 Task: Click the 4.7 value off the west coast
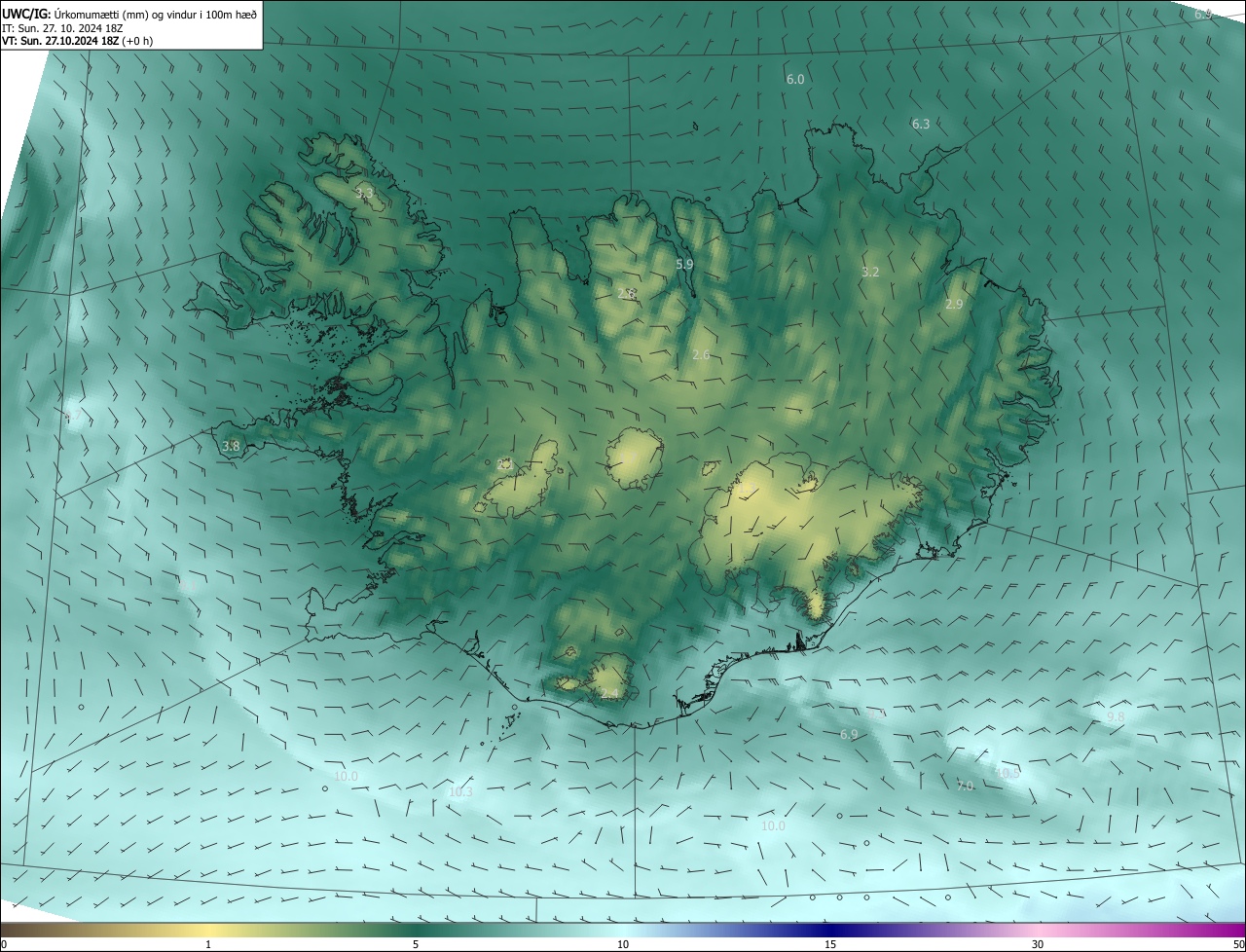72,416
